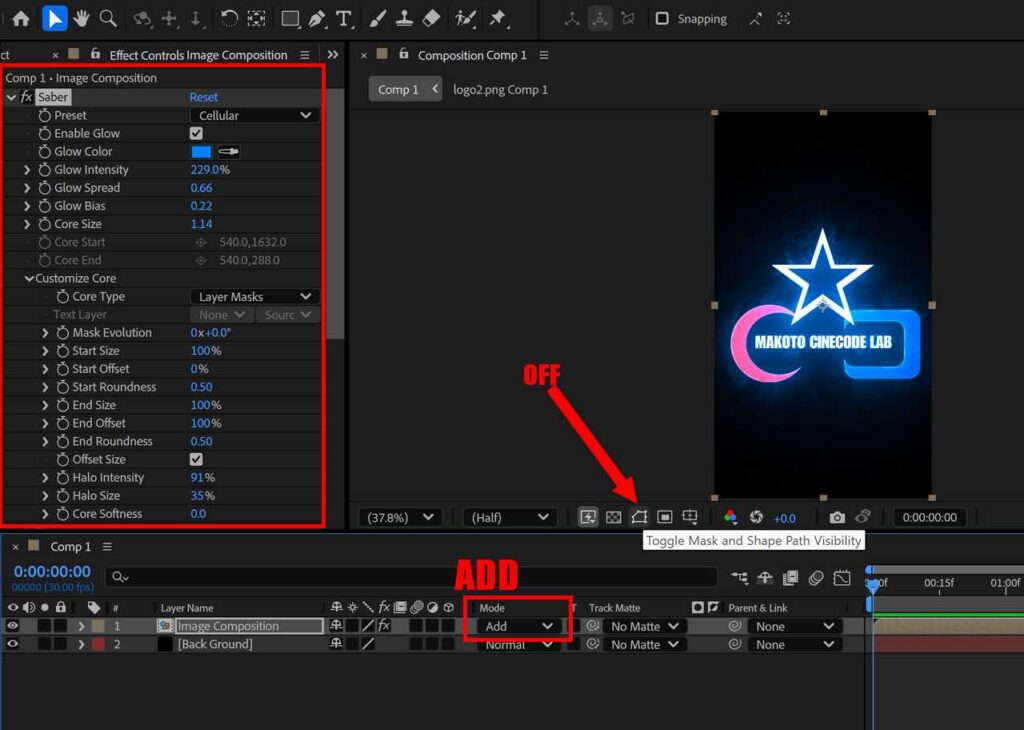Open grid and guide options icon

(x=690, y=517)
